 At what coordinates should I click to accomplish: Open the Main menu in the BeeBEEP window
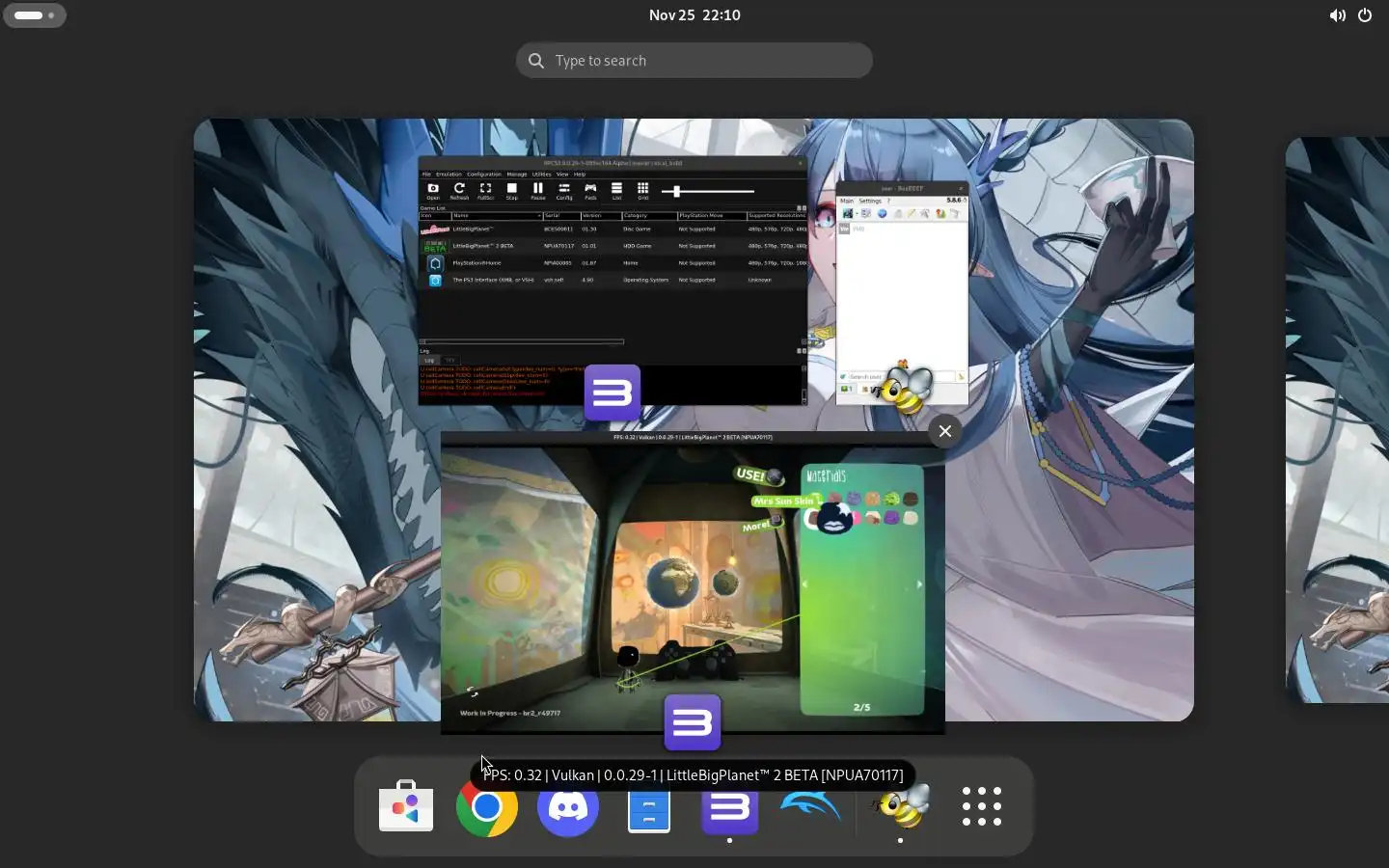pos(847,201)
